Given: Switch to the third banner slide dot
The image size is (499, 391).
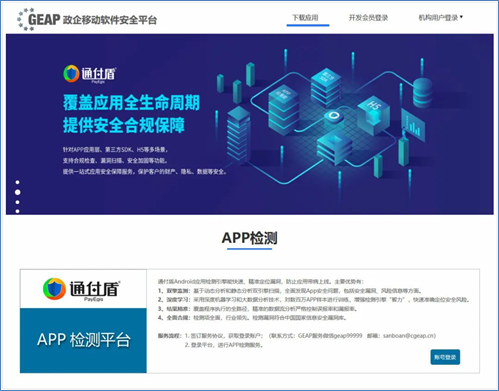Looking at the screenshot, I should 17,202.
